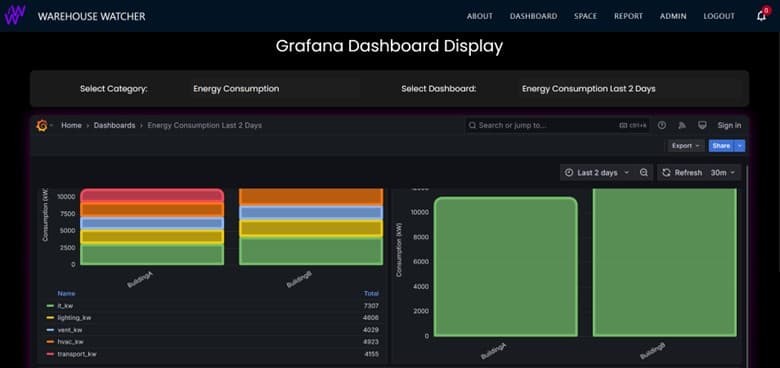780x368 pixels.
Task: Click the WAREHOUSE WATCHER brand title
Action: coord(92,16)
